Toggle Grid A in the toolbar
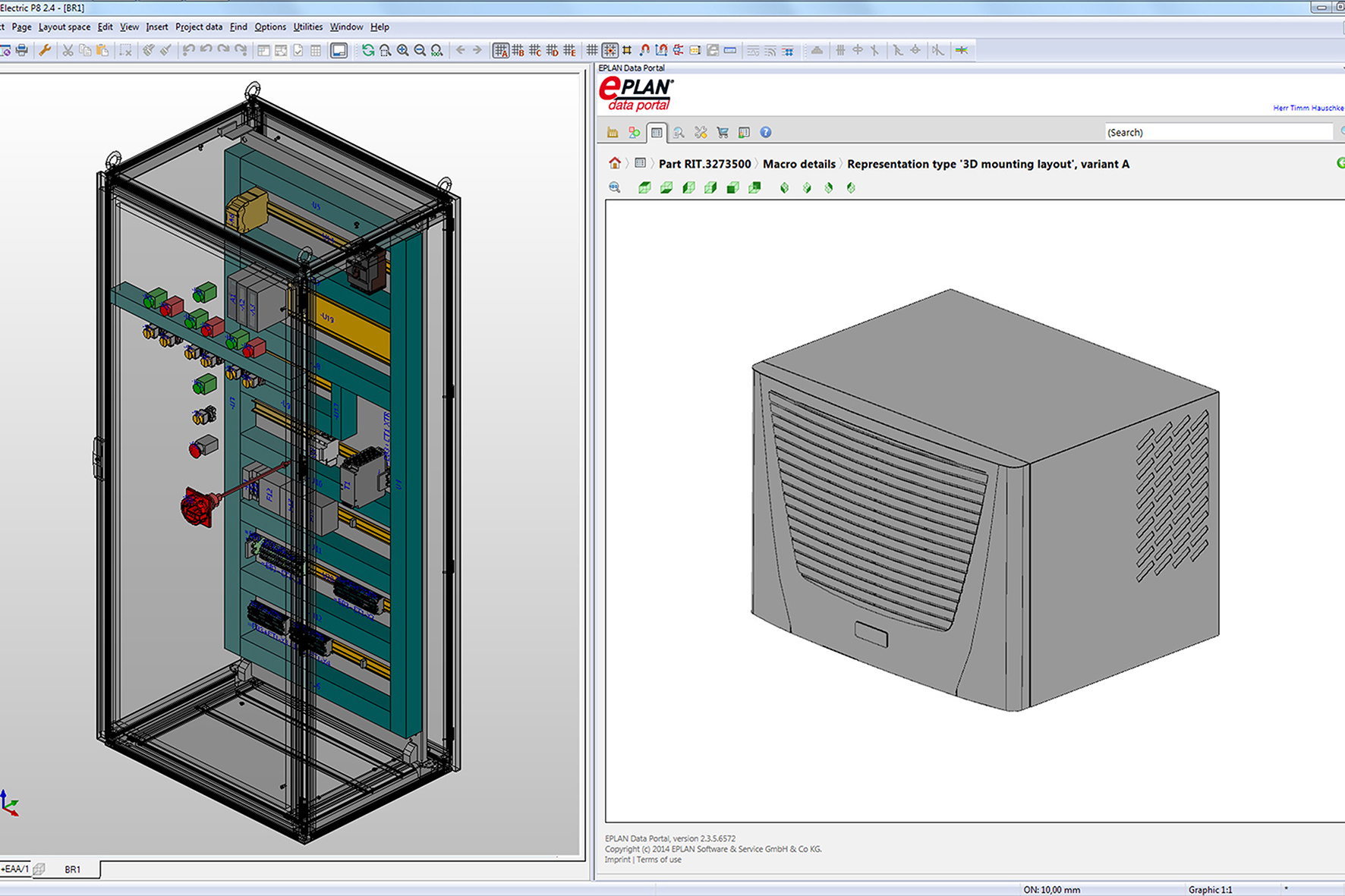This screenshot has width=1345, height=896. coord(501,50)
